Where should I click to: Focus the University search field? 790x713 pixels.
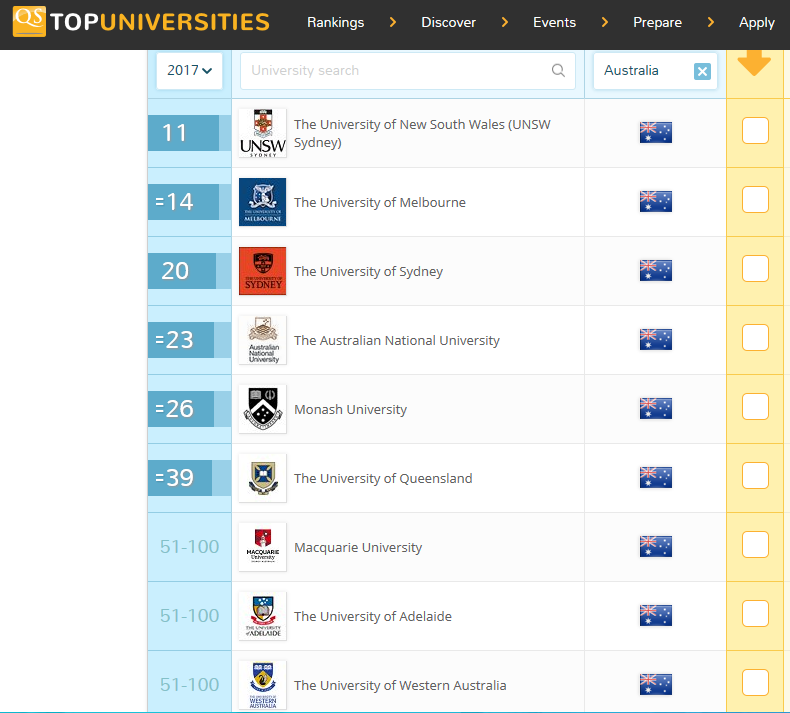[x=408, y=71]
